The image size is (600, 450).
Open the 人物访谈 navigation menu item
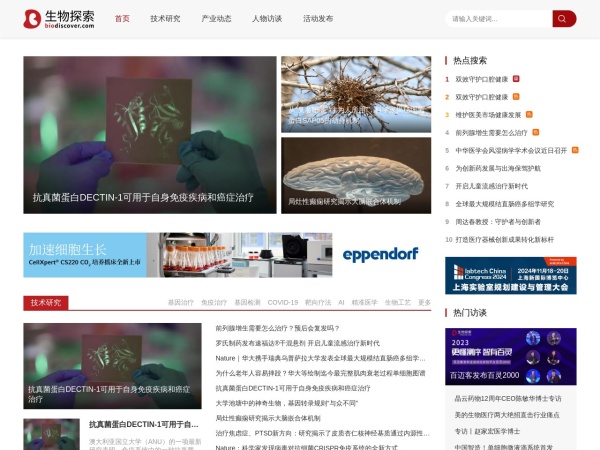(267, 19)
